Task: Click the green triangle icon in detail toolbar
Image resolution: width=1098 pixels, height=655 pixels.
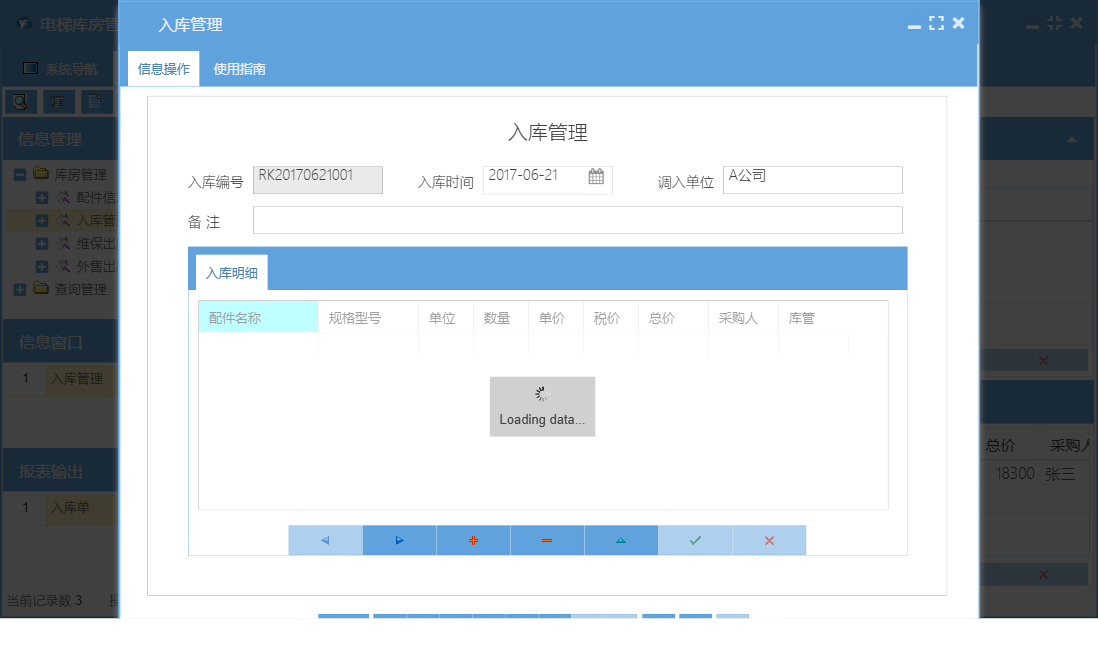Action: click(x=621, y=540)
